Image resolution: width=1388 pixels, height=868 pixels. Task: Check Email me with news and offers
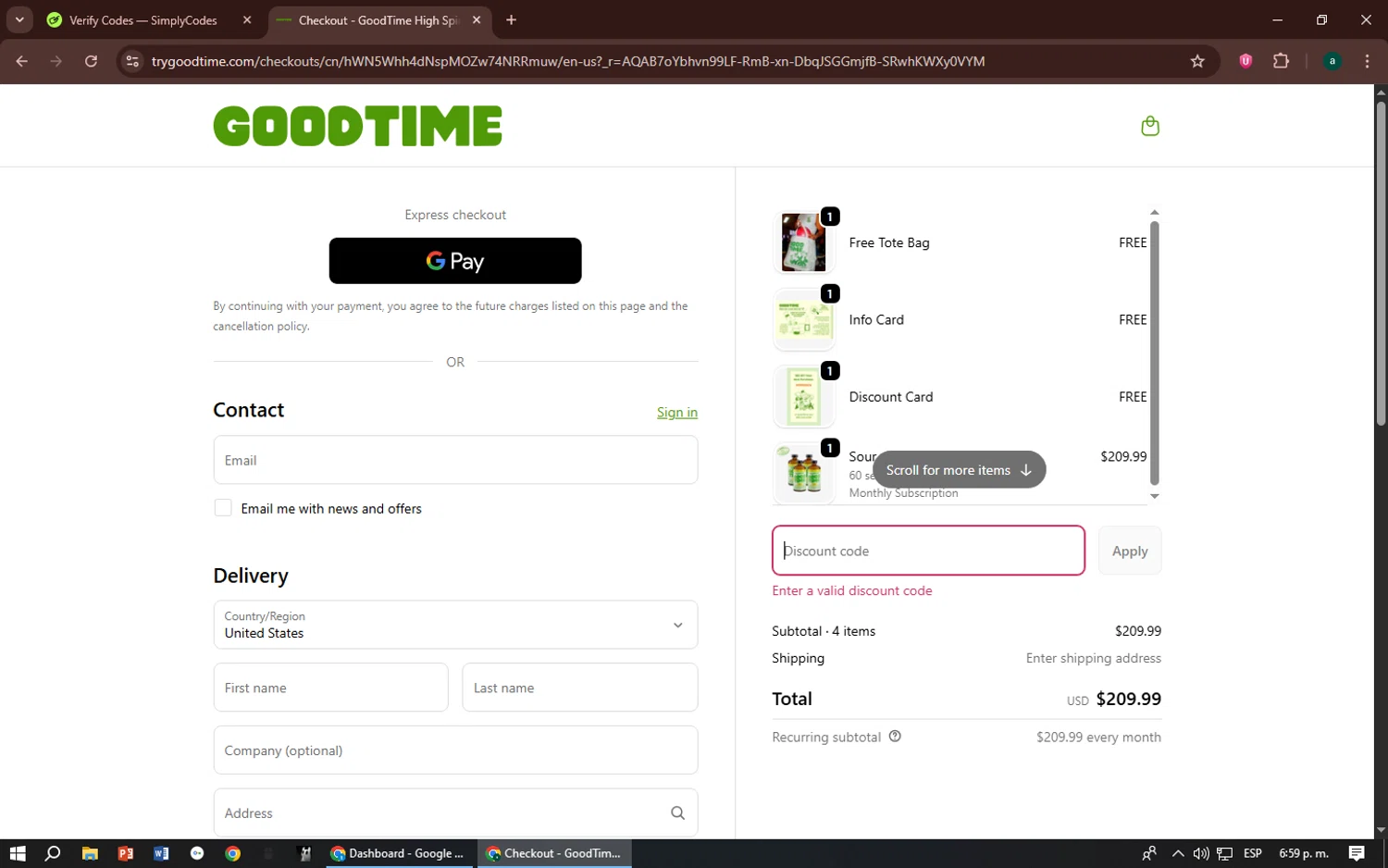223,508
